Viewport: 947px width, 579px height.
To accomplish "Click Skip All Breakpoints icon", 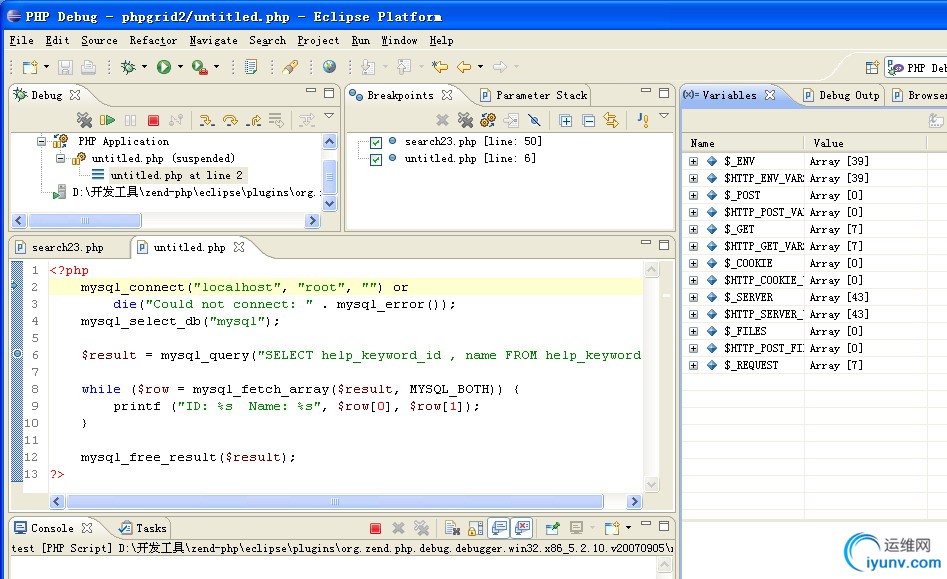I will 535,120.
